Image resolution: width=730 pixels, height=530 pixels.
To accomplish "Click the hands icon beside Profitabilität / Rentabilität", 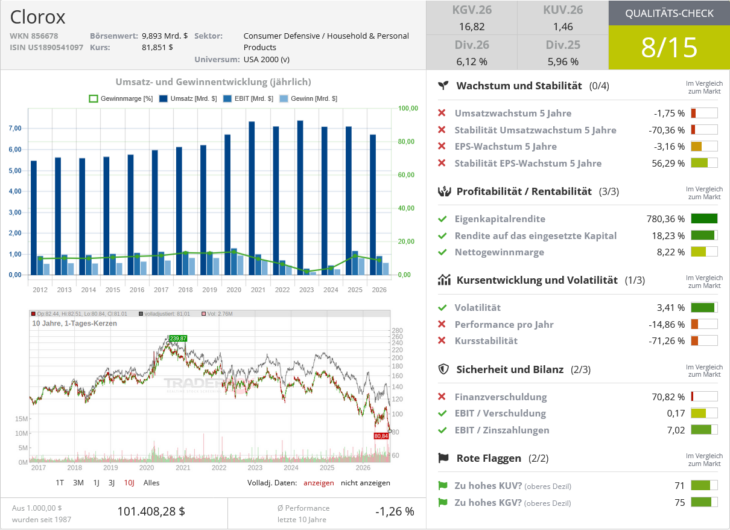I will point(444,191).
